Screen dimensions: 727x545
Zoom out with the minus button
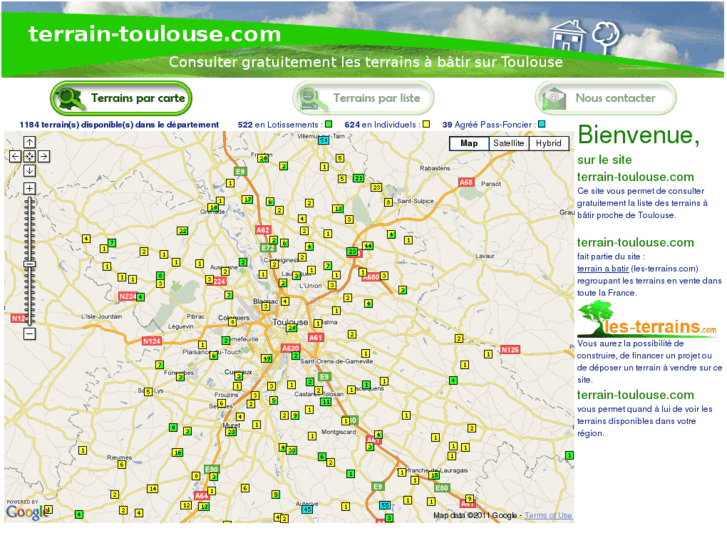(29, 333)
